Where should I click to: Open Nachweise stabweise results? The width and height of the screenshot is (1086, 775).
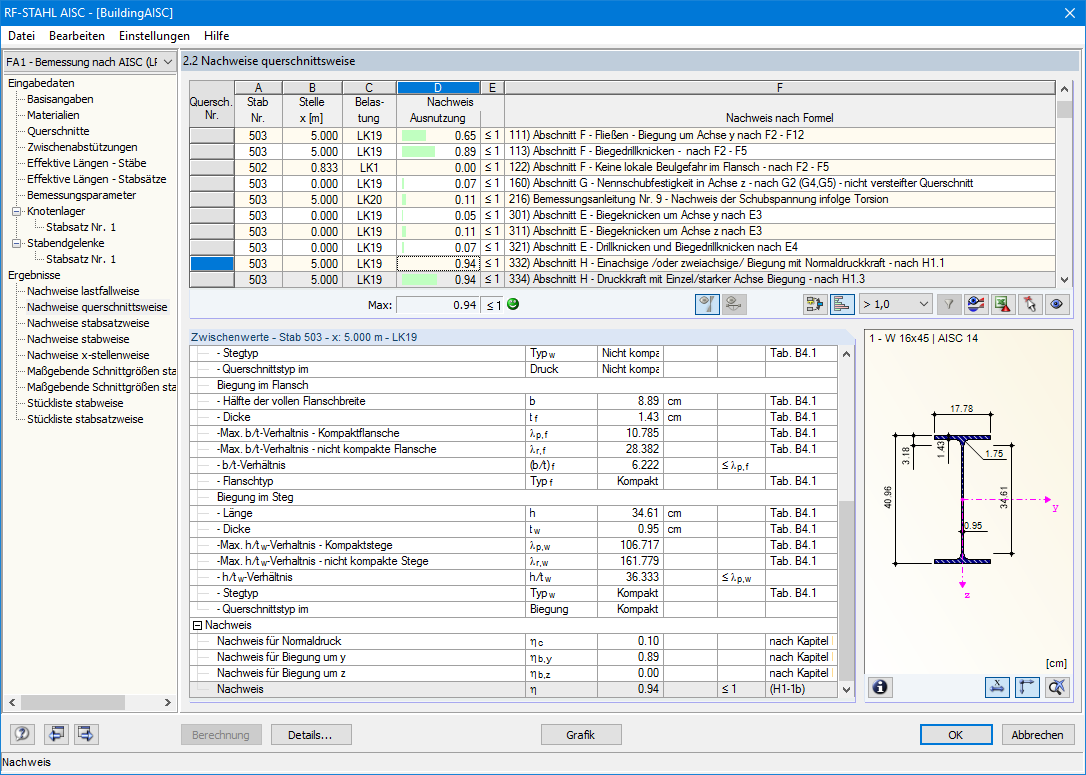pyautogui.click(x=78, y=339)
